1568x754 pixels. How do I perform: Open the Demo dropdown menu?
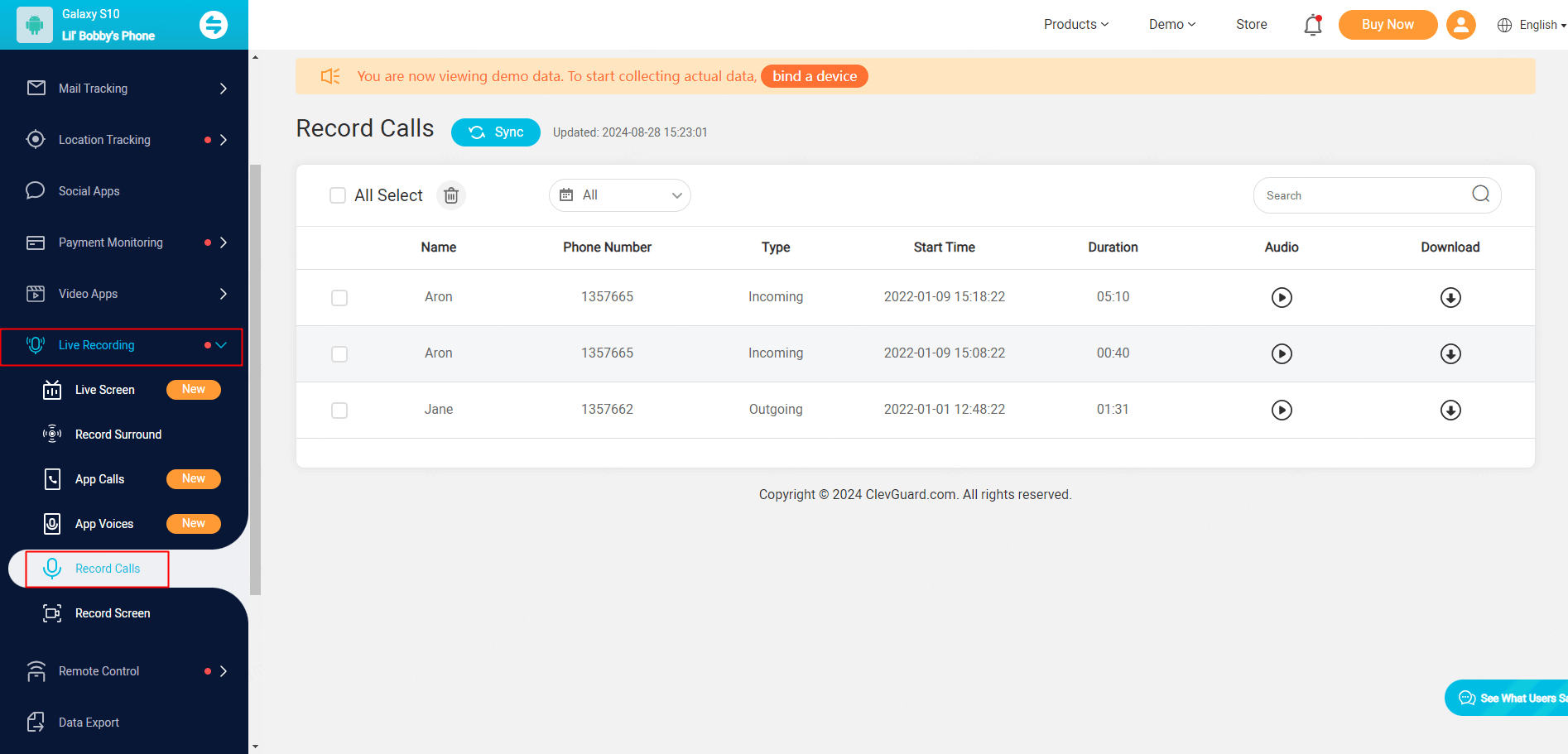click(1172, 25)
